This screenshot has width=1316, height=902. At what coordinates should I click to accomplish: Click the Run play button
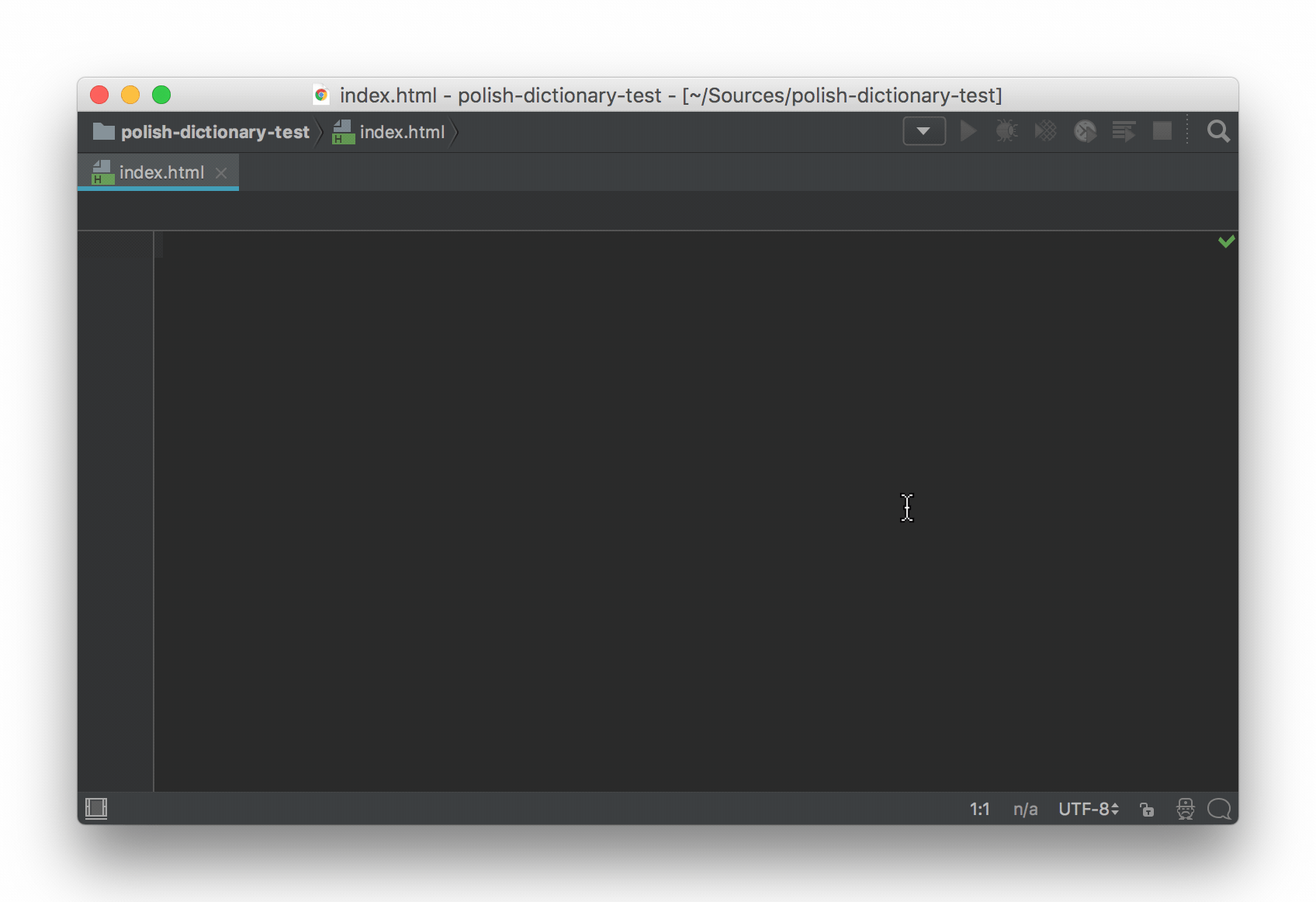coord(968,131)
